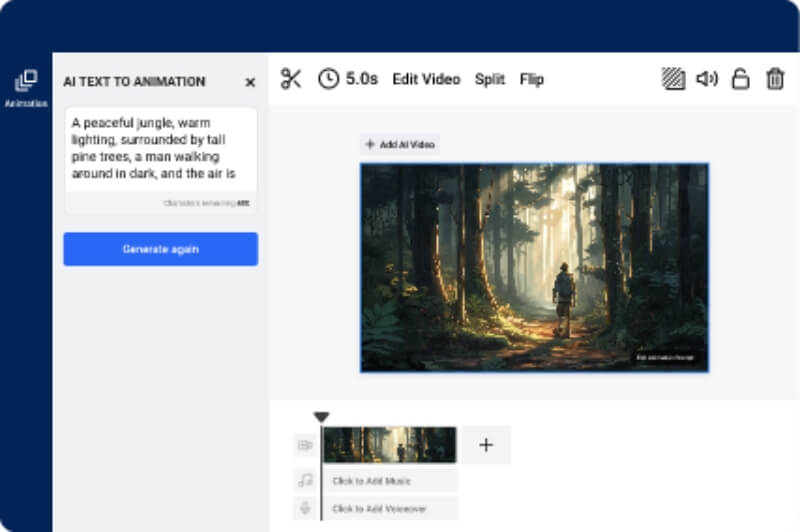Click inside the prompt text box
This screenshot has width=800, height=532.
coord(161,149)
